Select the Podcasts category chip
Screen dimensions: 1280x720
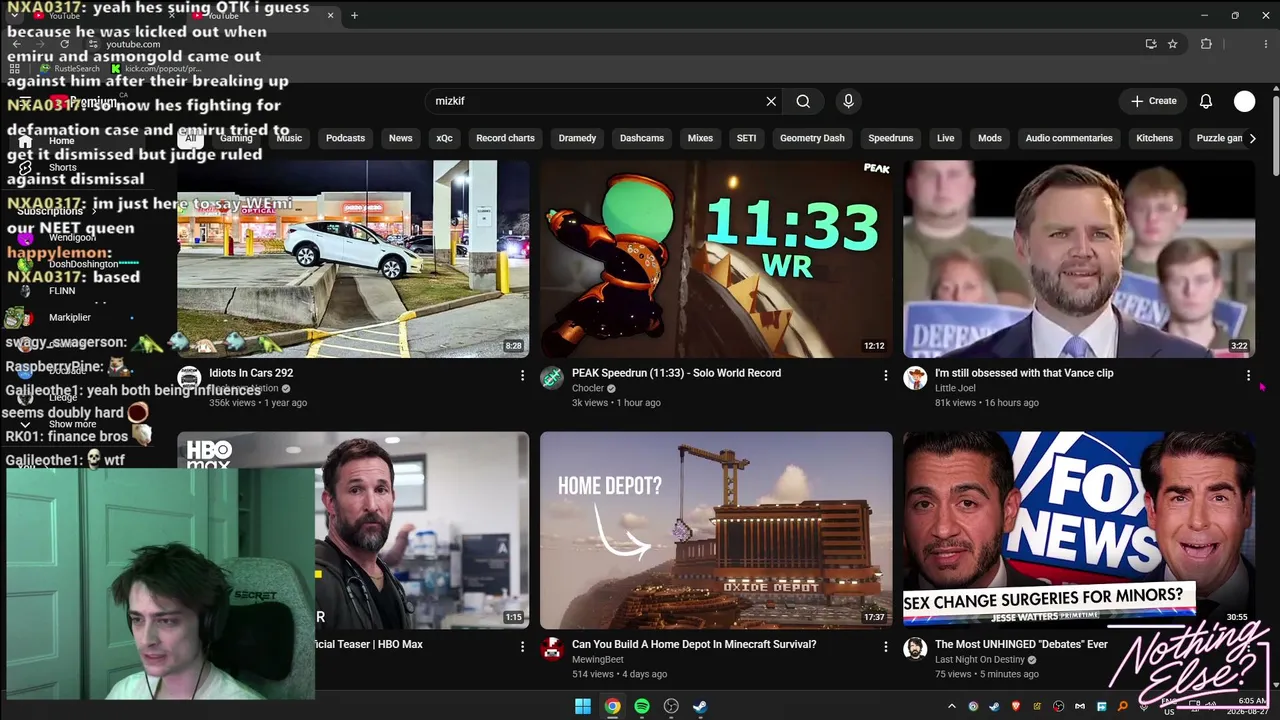(x=345, y=138)
